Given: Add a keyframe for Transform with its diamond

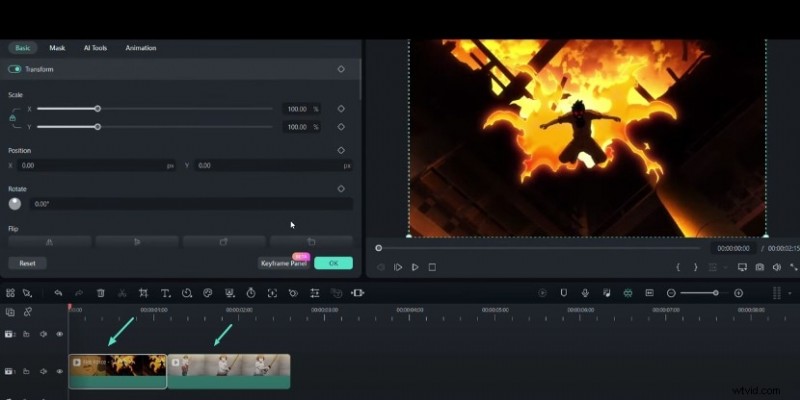Looking at the screenshot, I should pos(341,69).
